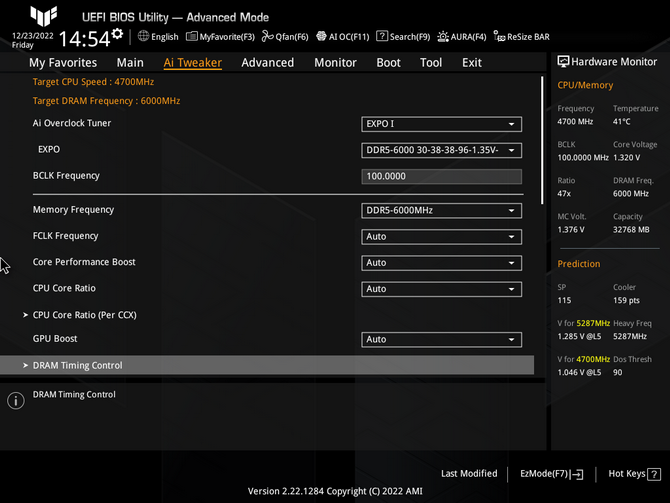Click the 12/23/2022 date
The width and height of the screenshot is (670, 503).
click(x=32, y=36)
